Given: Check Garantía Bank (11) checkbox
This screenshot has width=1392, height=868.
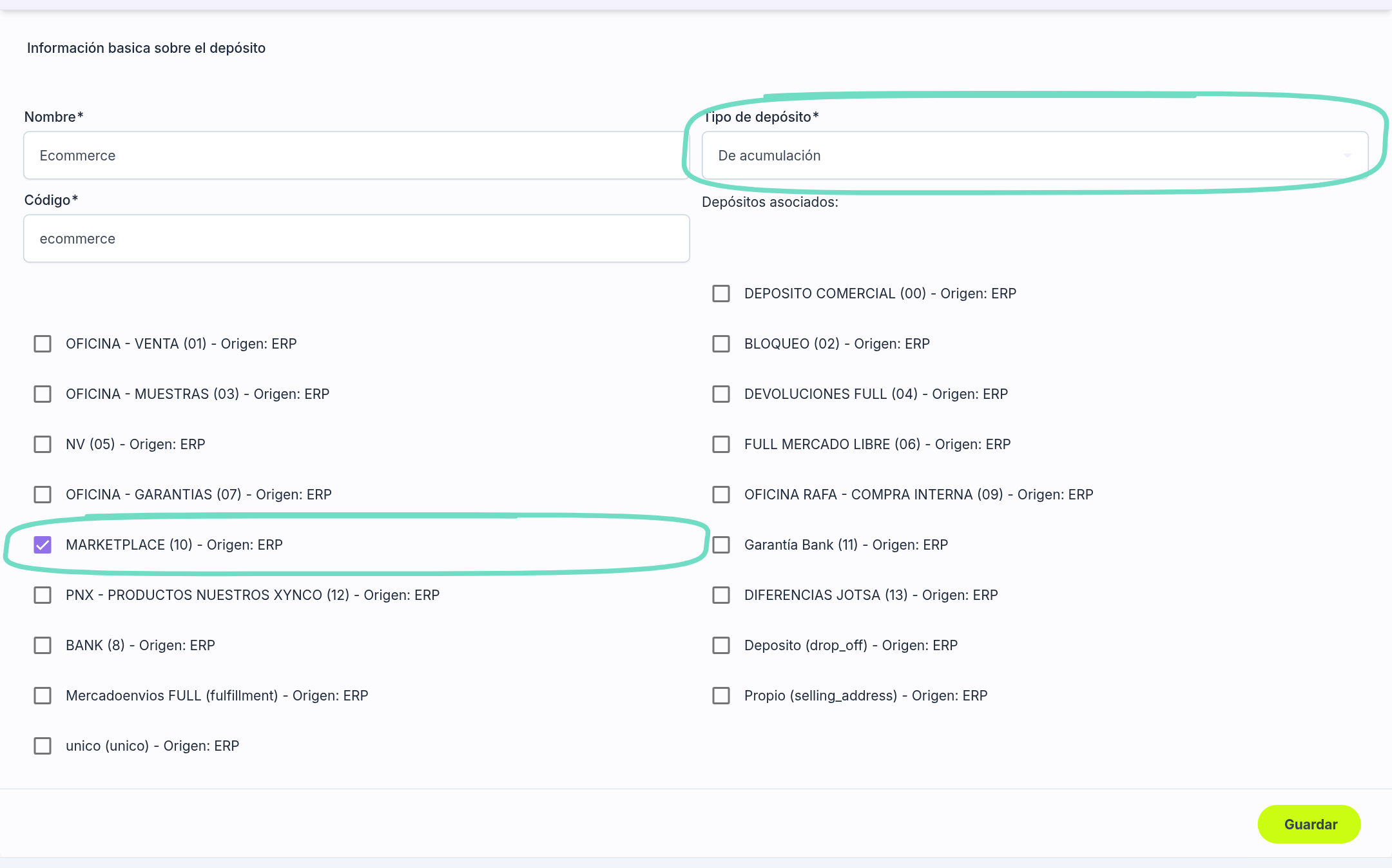Looking at the screenshot, I should click(x=721, y=545).
